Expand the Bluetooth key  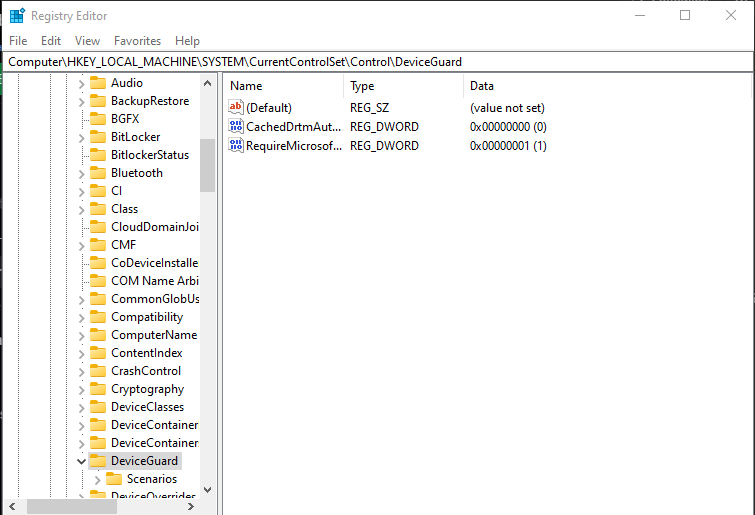pyautogui.click(x=81, y=174)
